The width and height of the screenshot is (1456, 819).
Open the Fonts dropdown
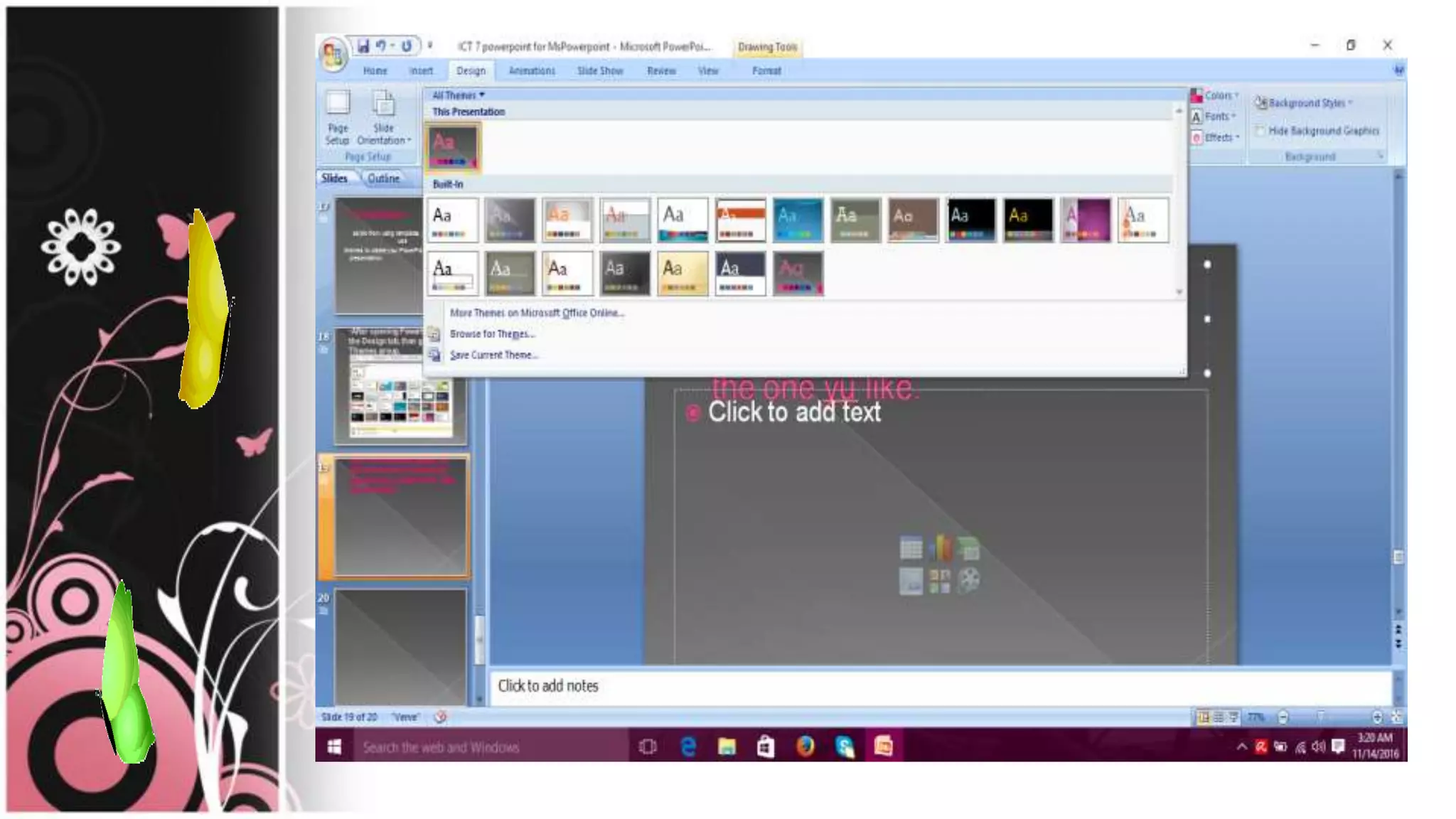1216,117
